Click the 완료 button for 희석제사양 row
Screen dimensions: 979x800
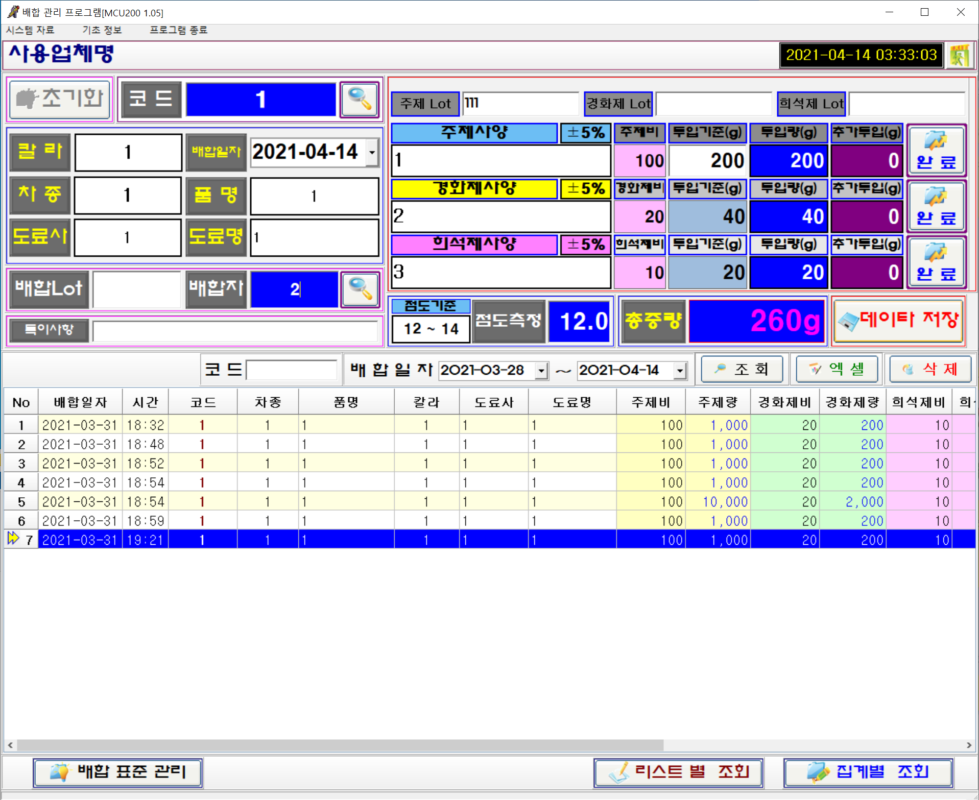click(936, 262)
